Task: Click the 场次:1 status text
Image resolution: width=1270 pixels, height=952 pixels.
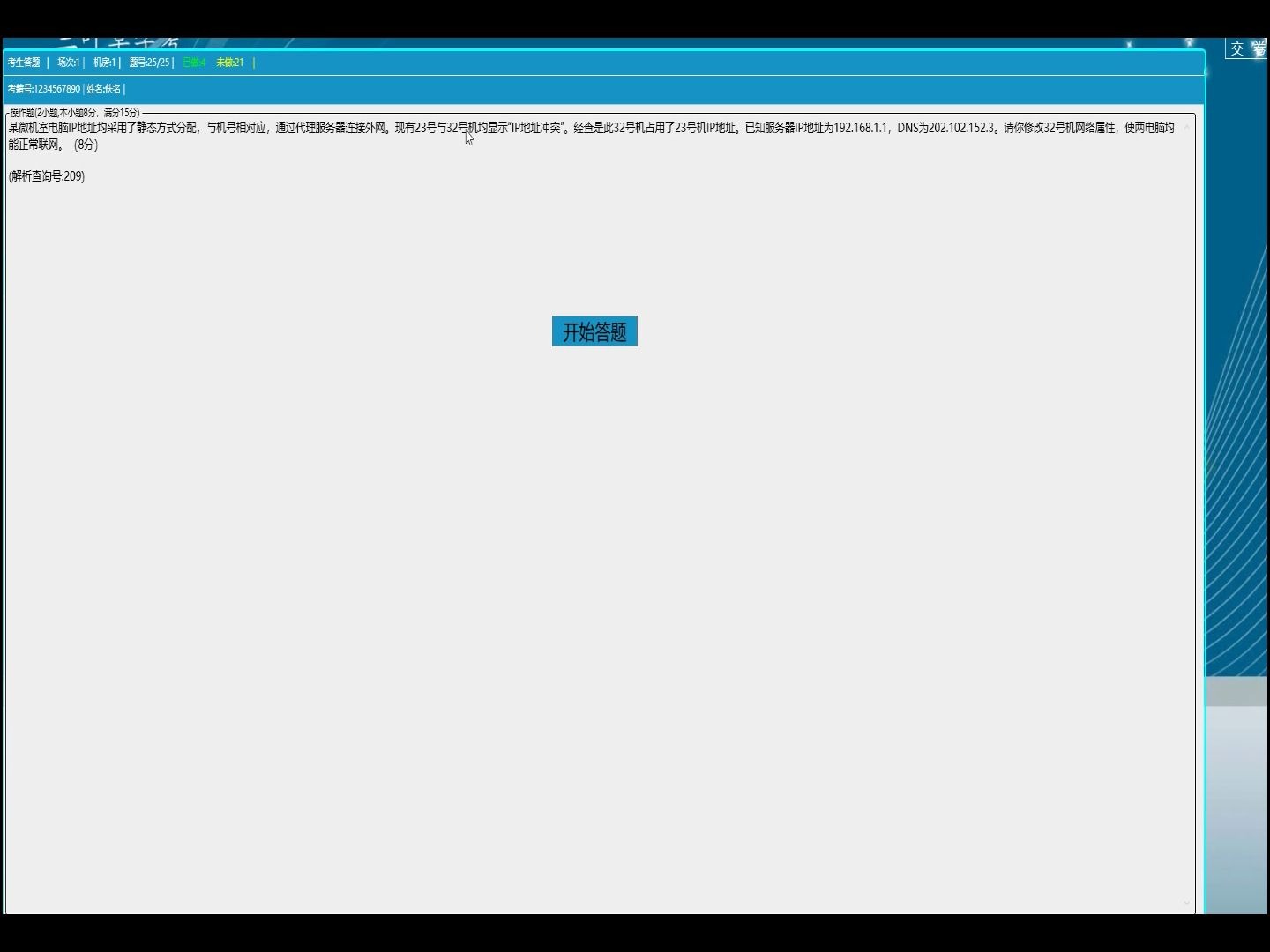Action: click(69, 63)
